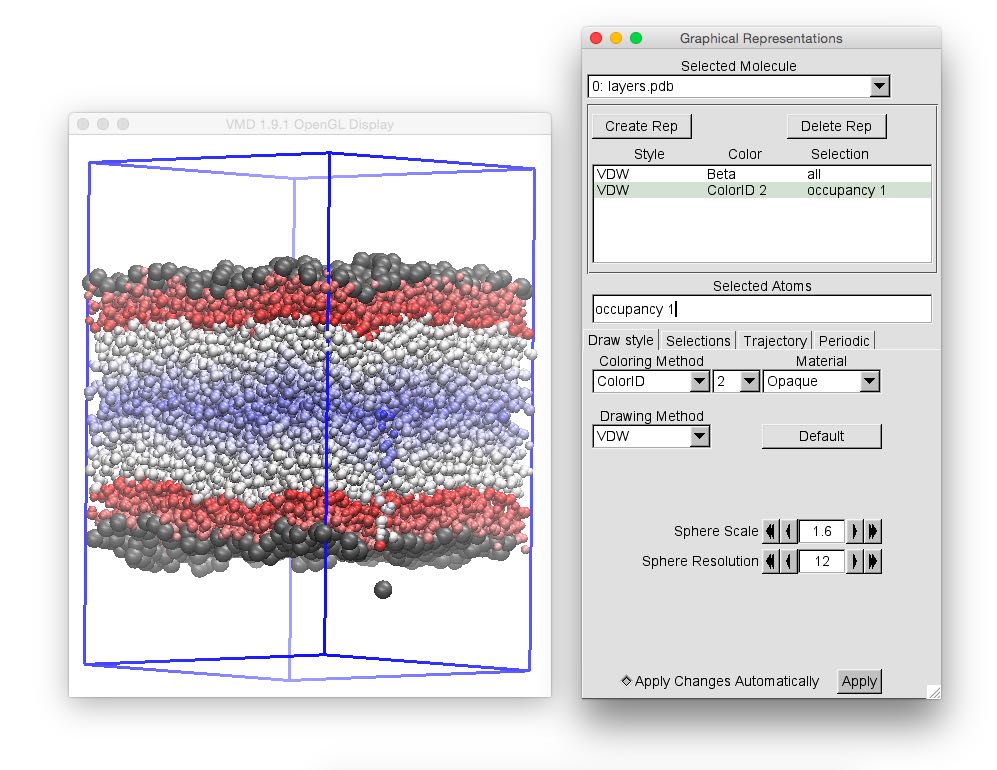Screen dimensions: 997x770
Task: Click the Sphere Resolution value field
Action: (822, 561)
